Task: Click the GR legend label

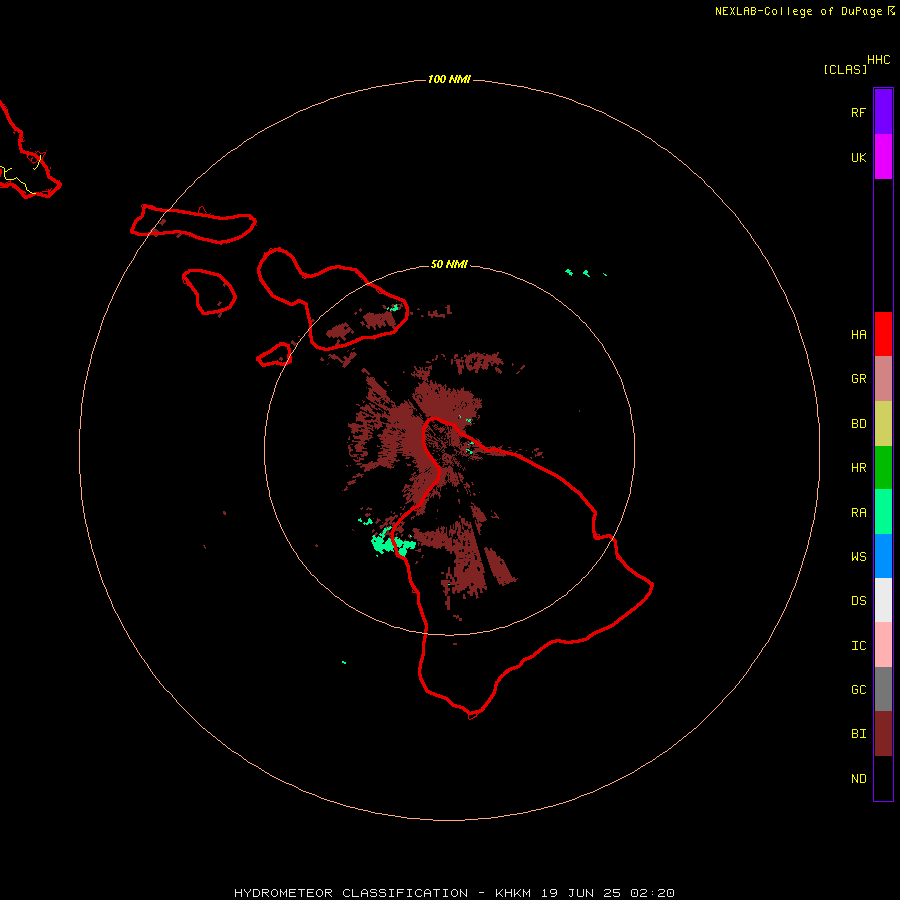Action: tap(859, 379)
